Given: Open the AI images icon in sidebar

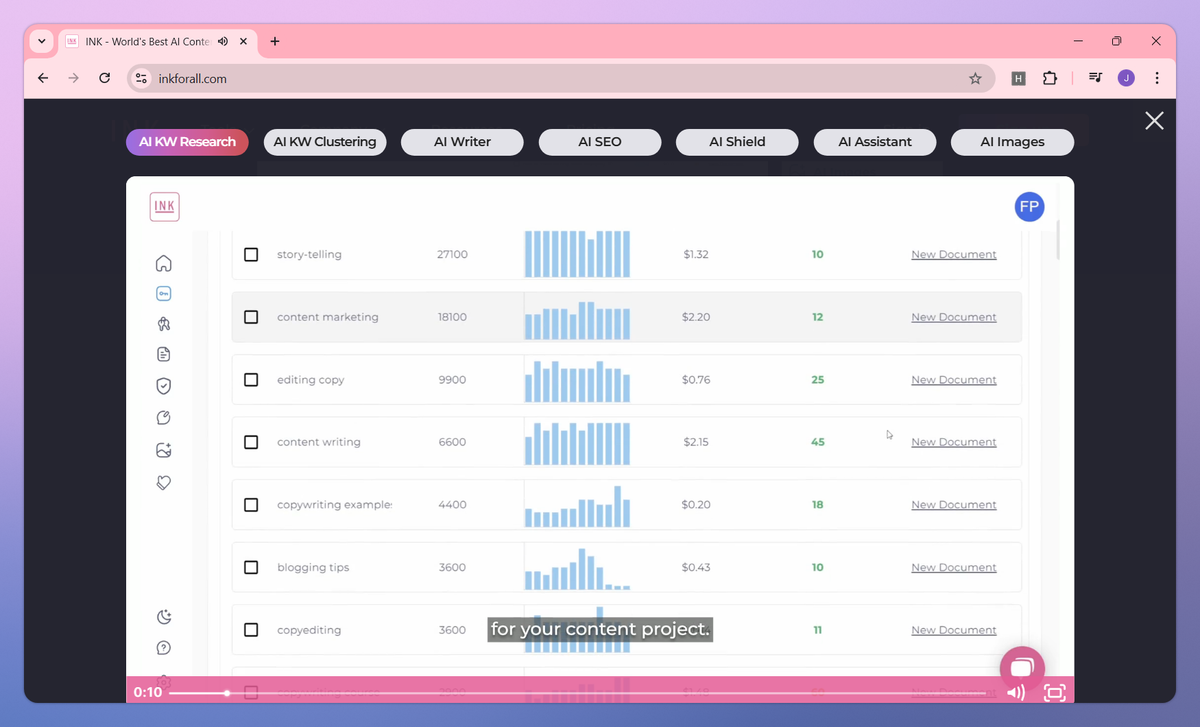Looking at the screenshot, I should [164, 450].
